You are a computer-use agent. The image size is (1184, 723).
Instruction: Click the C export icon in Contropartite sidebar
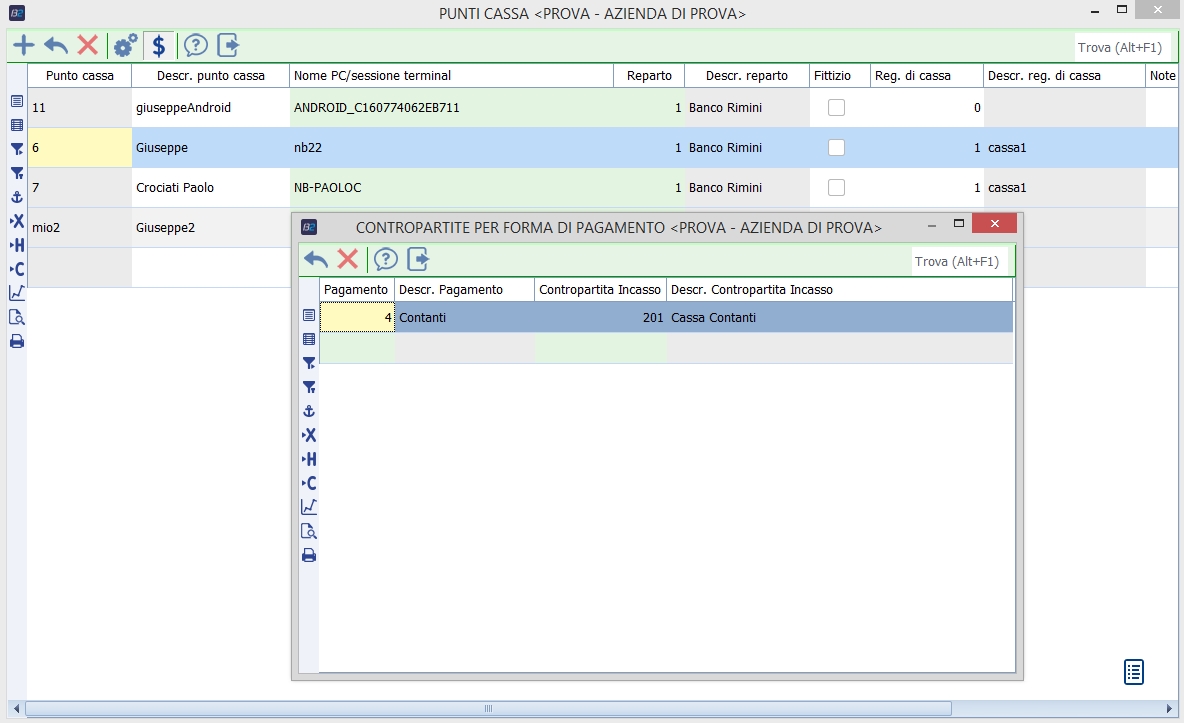point(309,484)
